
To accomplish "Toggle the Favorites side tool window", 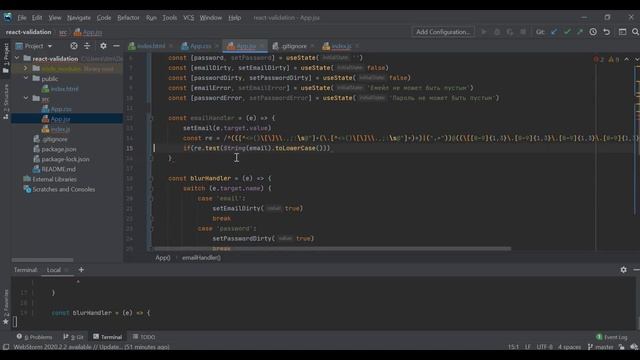I will pyautogui.click(x=6, y=307).
